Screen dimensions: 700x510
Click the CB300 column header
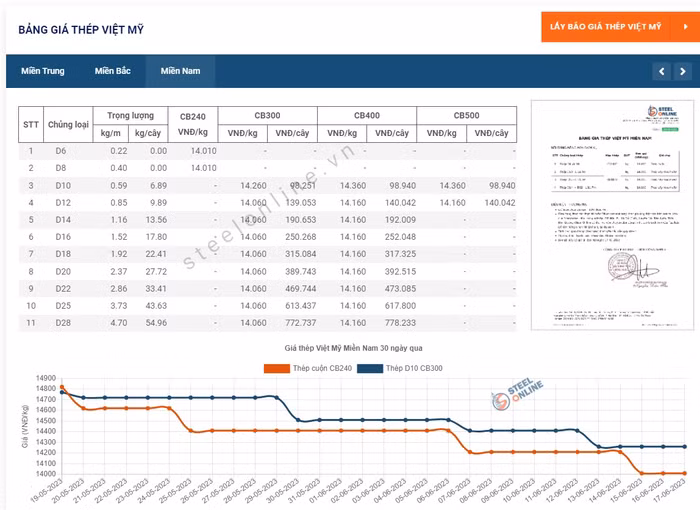(267, 115)
